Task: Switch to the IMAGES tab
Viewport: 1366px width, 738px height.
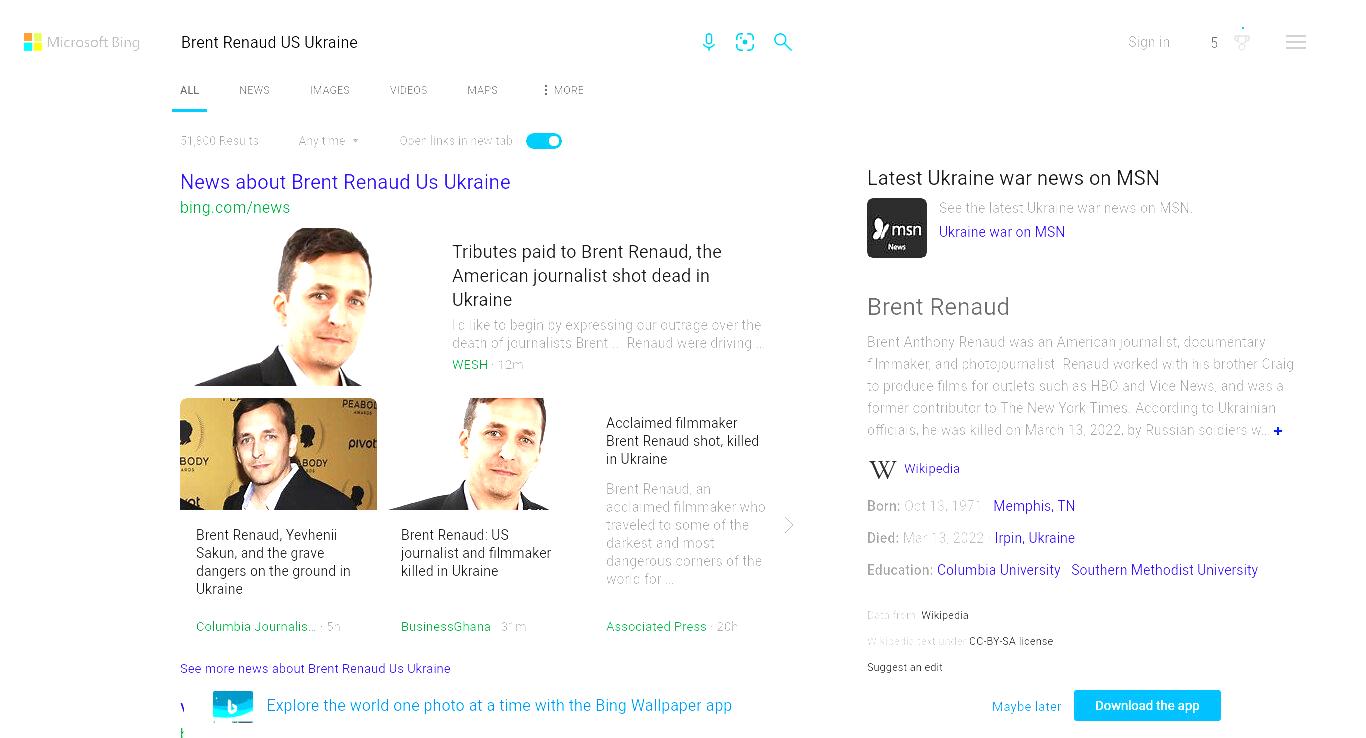Action: pyautogui.click(x=330, y=90)
